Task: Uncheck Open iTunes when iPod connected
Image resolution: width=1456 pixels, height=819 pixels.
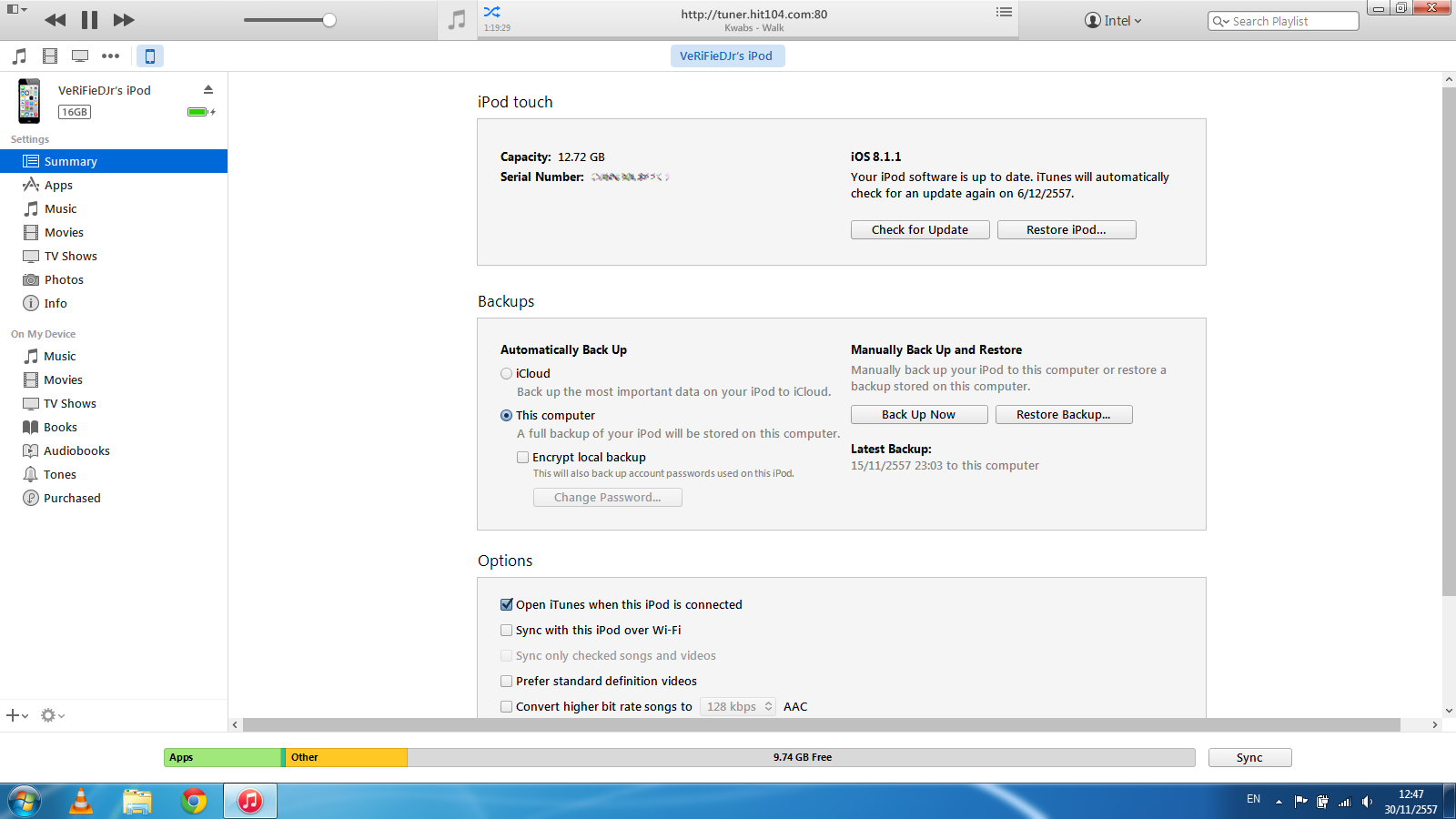Action: click(x=507, y=604)
